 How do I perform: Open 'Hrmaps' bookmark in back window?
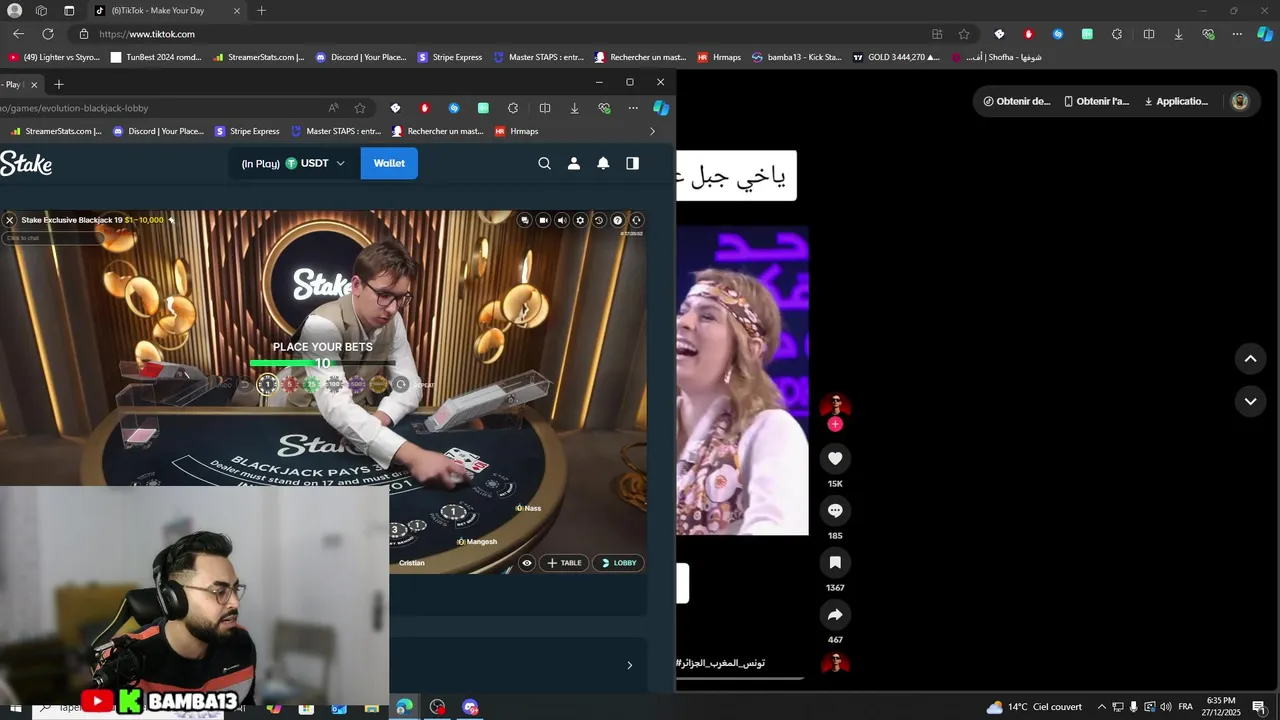[719, 57]
